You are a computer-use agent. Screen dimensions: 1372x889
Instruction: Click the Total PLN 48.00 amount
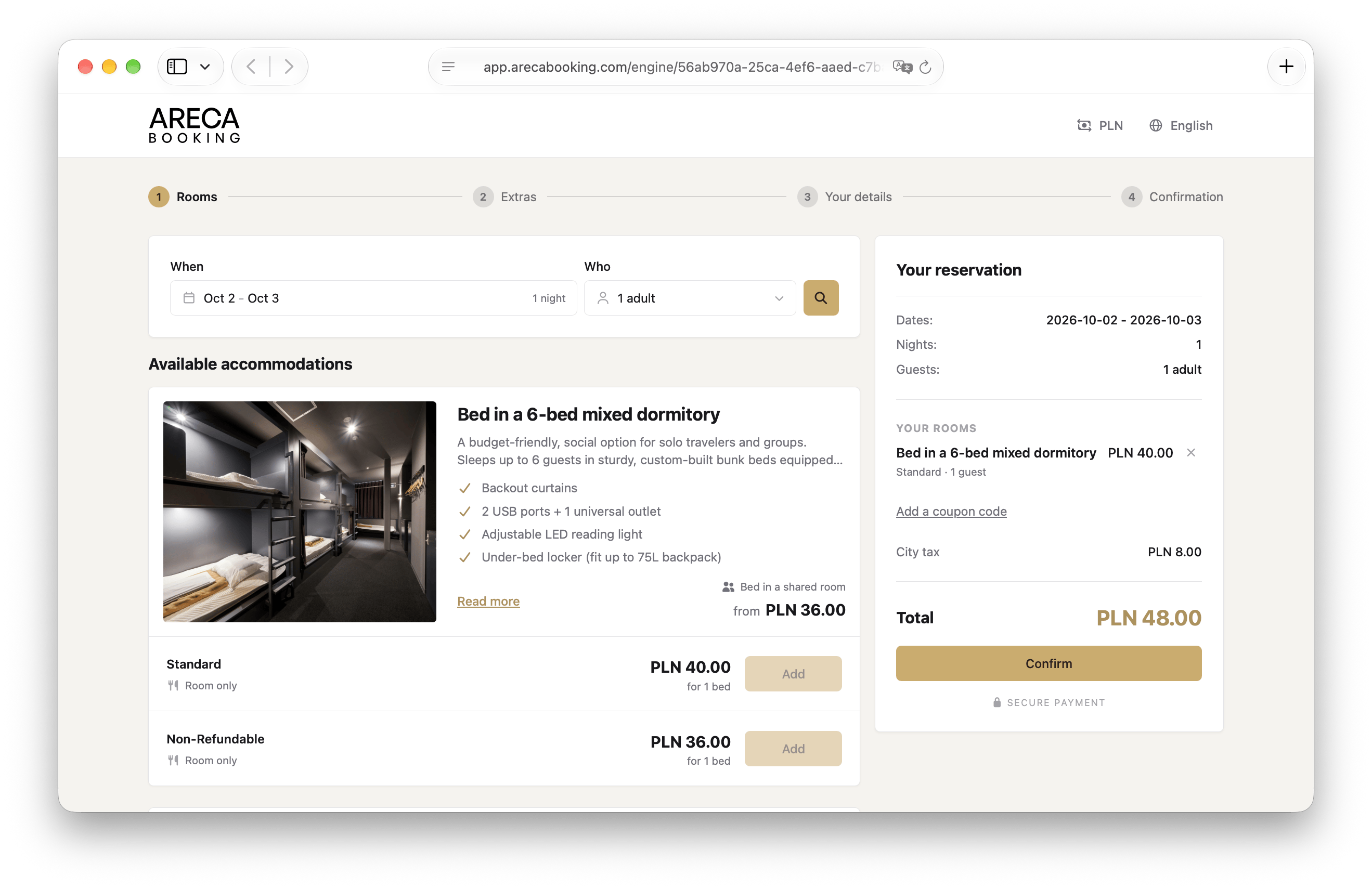[1148, 618]
